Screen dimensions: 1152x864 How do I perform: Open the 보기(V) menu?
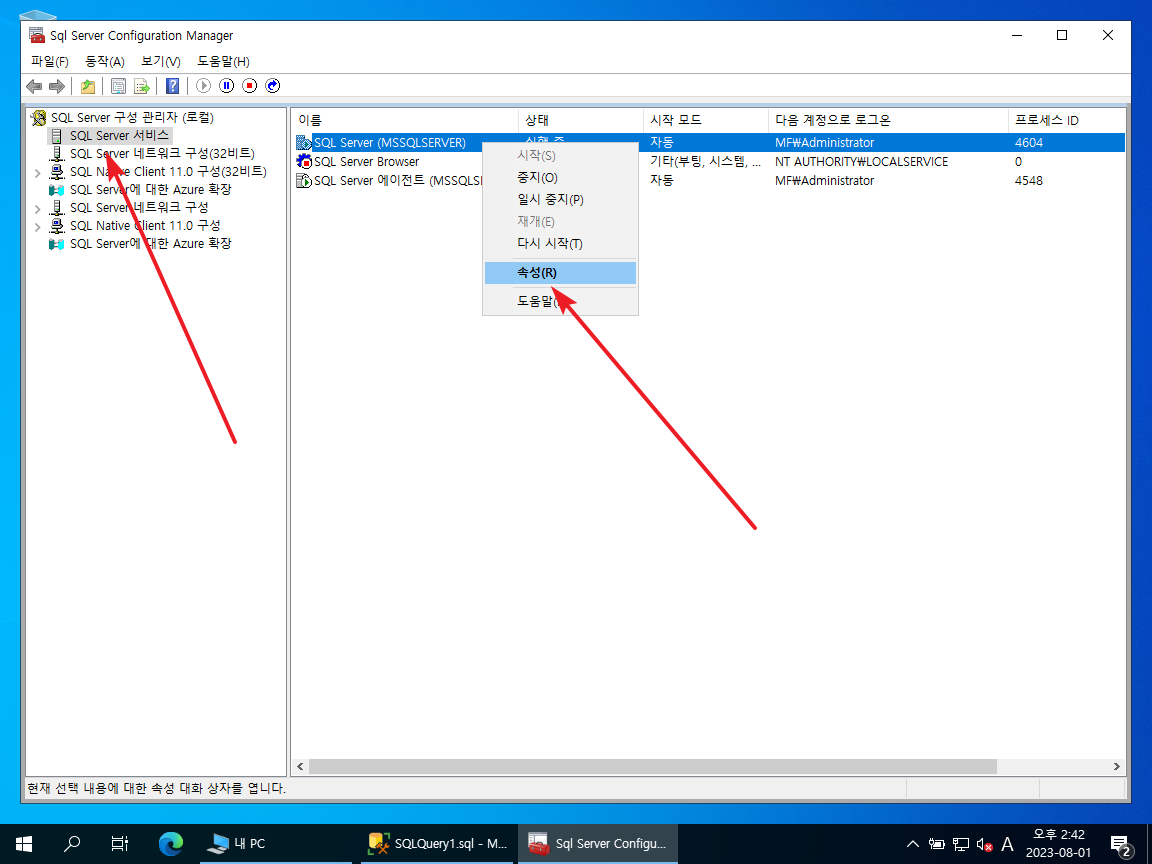click(x=161, y=62)
